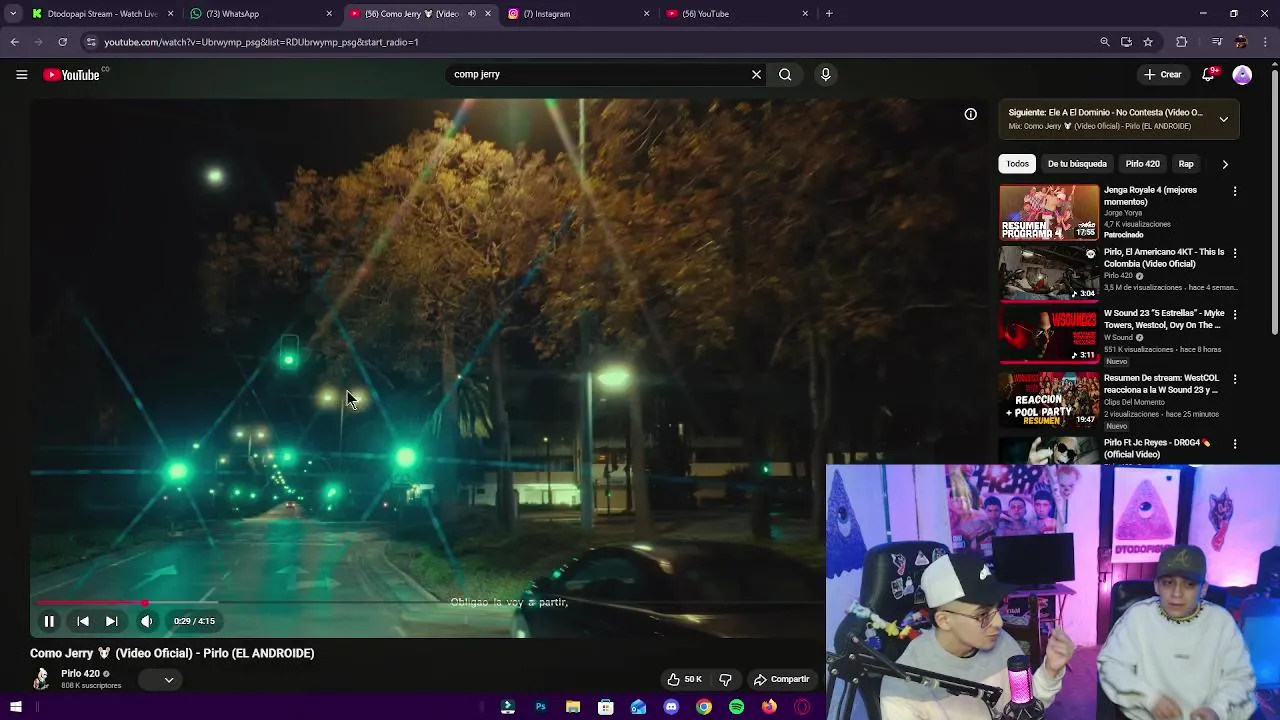Open Pirlo Ft Jc Reyes DROG4 title
This screenshot has width=1280, height=720.
pos(1157,449)
